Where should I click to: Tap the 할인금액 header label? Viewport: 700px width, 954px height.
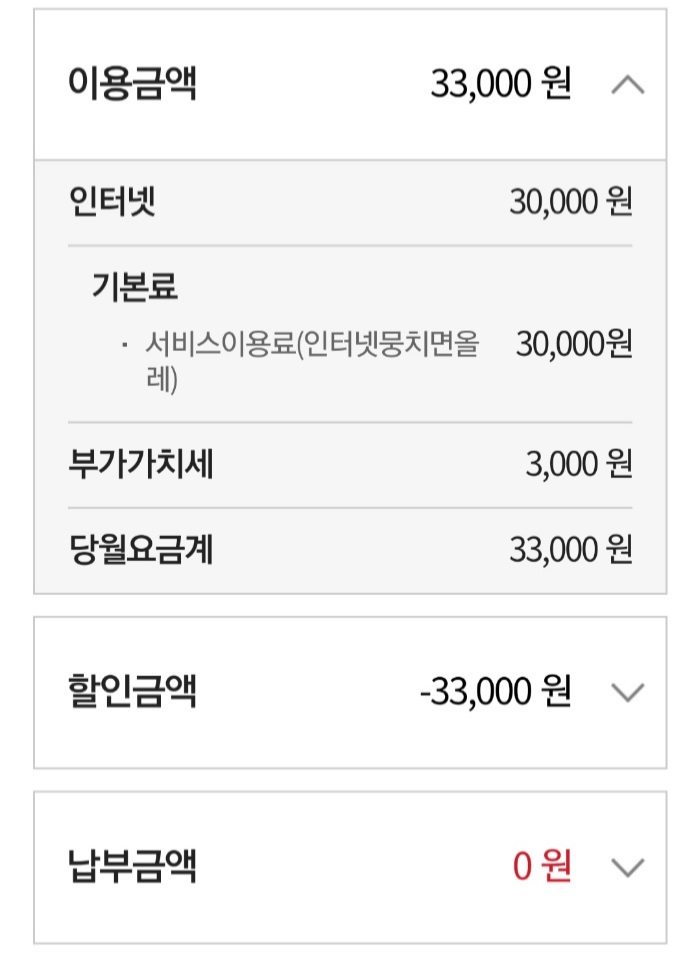tap(132, 691)
